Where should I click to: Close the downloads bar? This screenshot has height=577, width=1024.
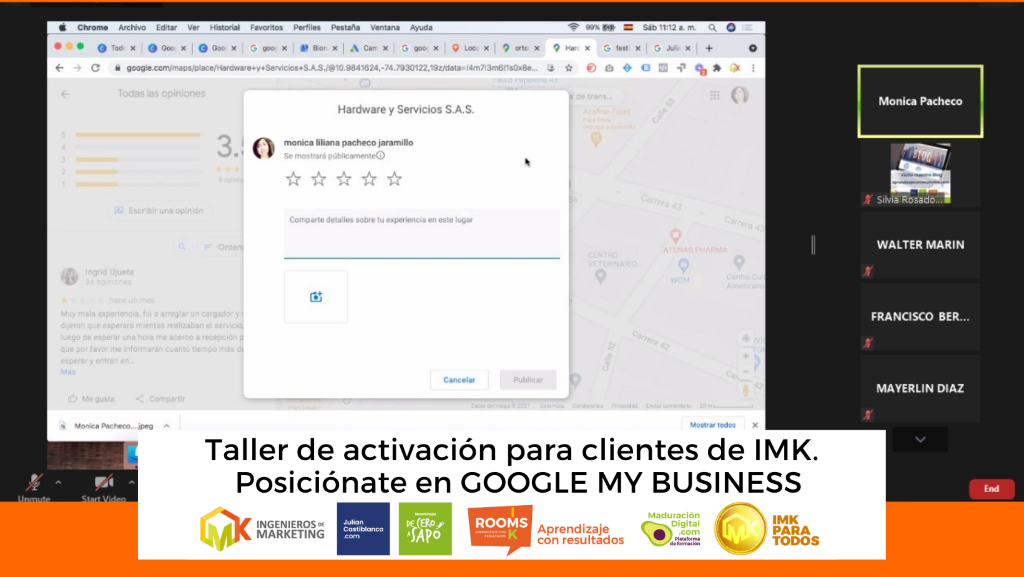(x=755, y=425)
